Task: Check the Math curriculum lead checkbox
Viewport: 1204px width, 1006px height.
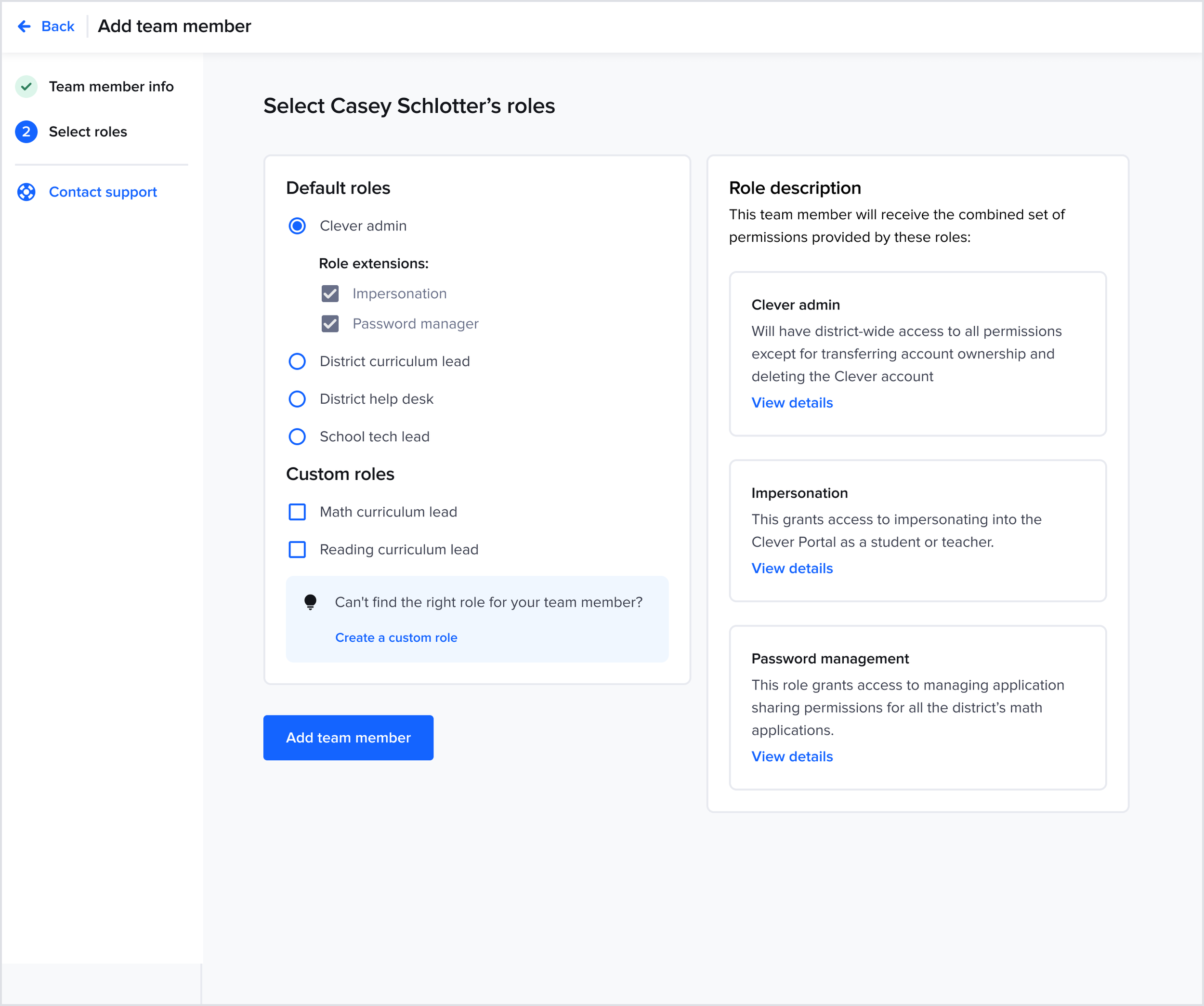Action: pos(297,512)
